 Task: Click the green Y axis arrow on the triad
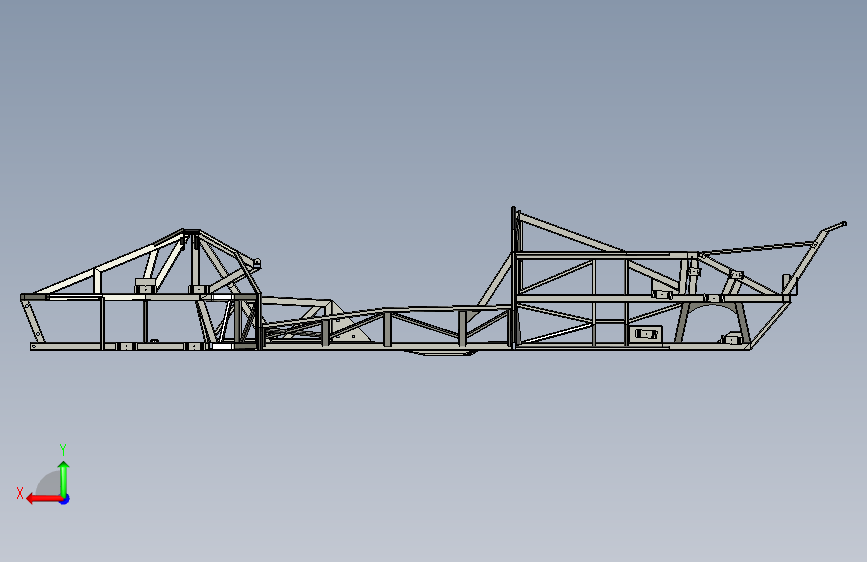[64, 479]
